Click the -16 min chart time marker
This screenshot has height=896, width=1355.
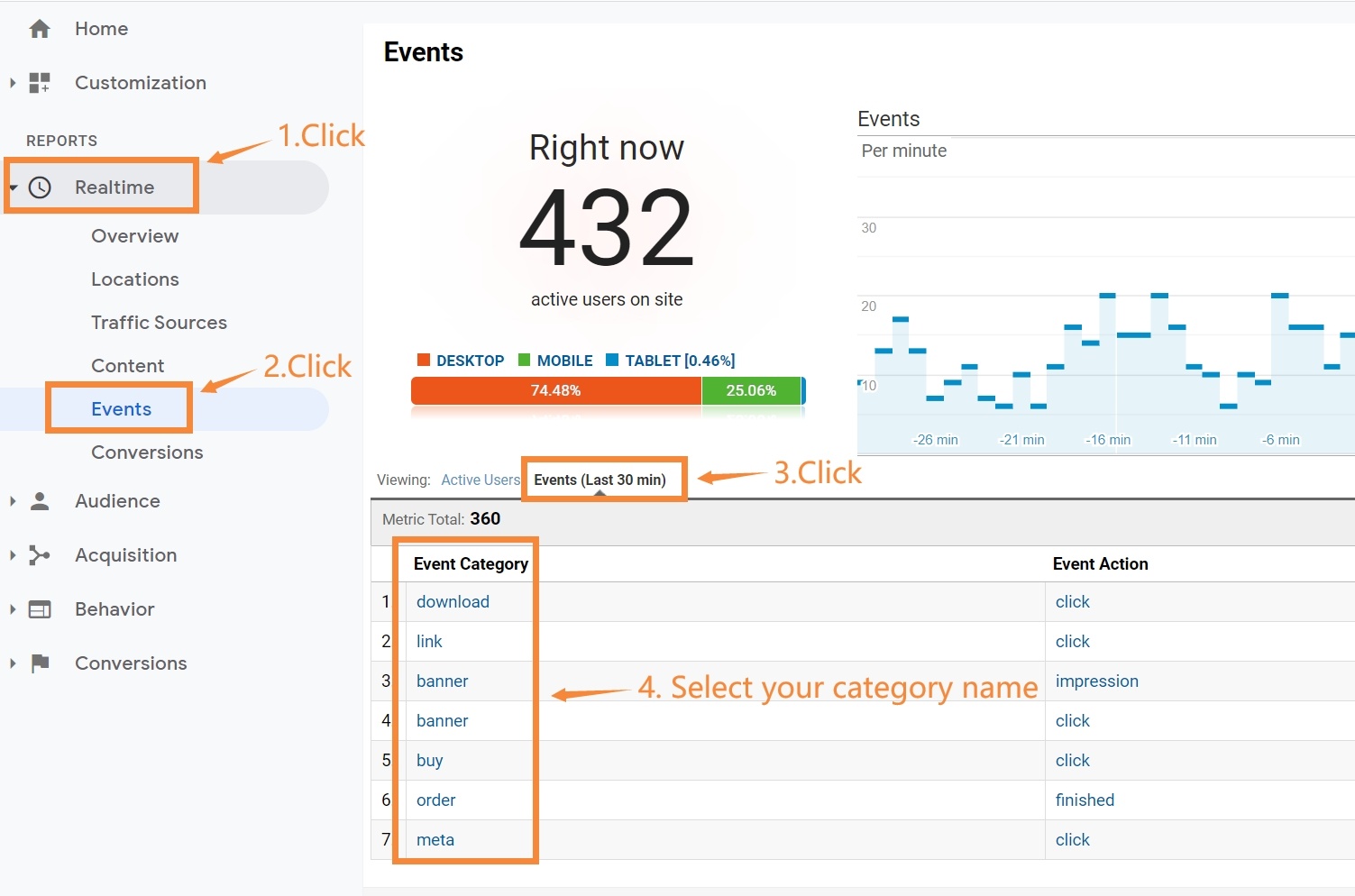1108,440
